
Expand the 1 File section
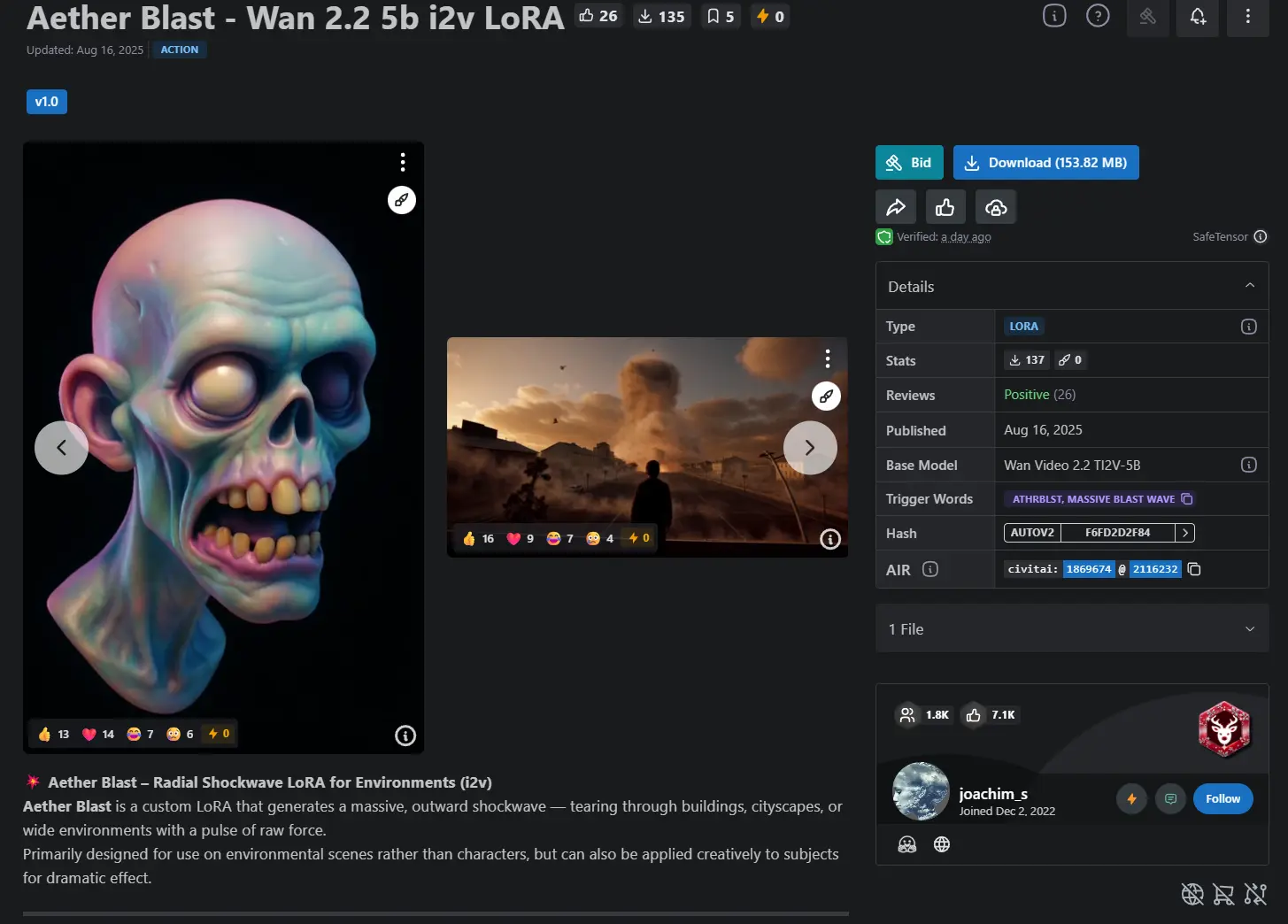click(x=1249, y=629)
